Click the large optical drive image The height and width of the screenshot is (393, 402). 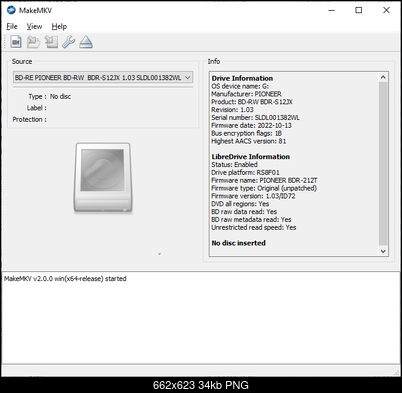click(x=103, y=178)
